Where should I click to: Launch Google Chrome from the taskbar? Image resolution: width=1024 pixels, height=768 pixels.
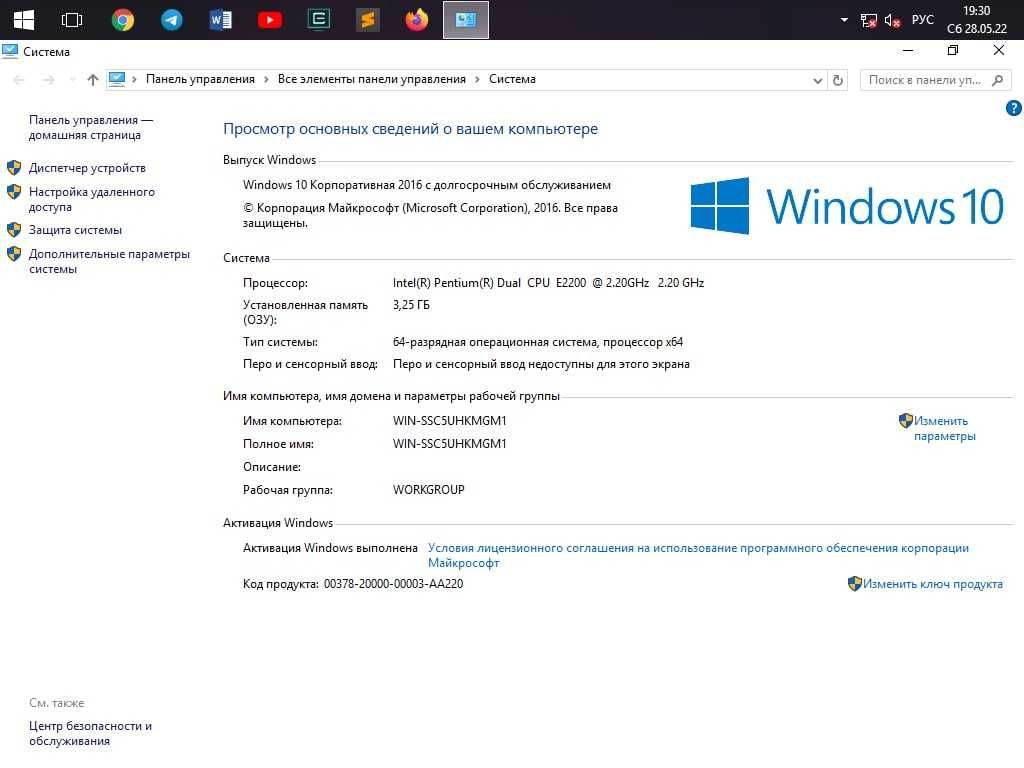pyautogui.click(x=122, y=20)
